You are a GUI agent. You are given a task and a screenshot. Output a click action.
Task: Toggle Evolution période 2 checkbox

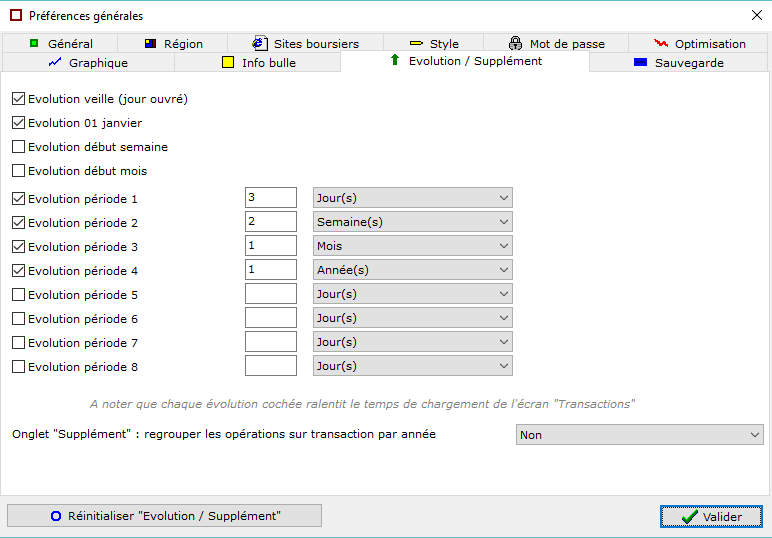tap(18, 222)
